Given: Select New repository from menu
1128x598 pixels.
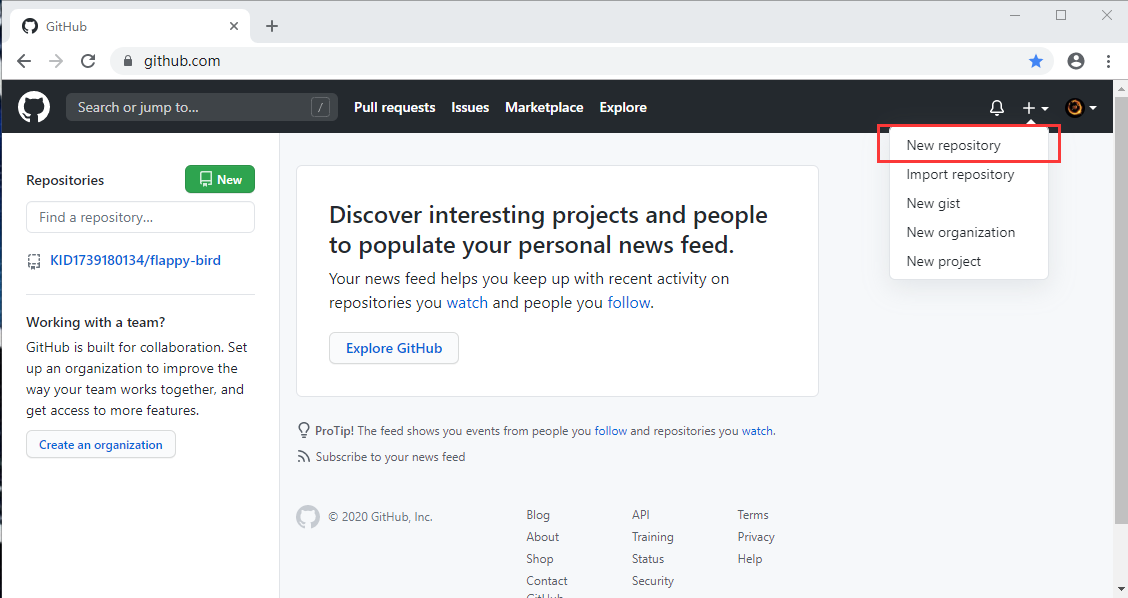Looking at the screenshot, I should pyautogui.click(x=968, y=145).
